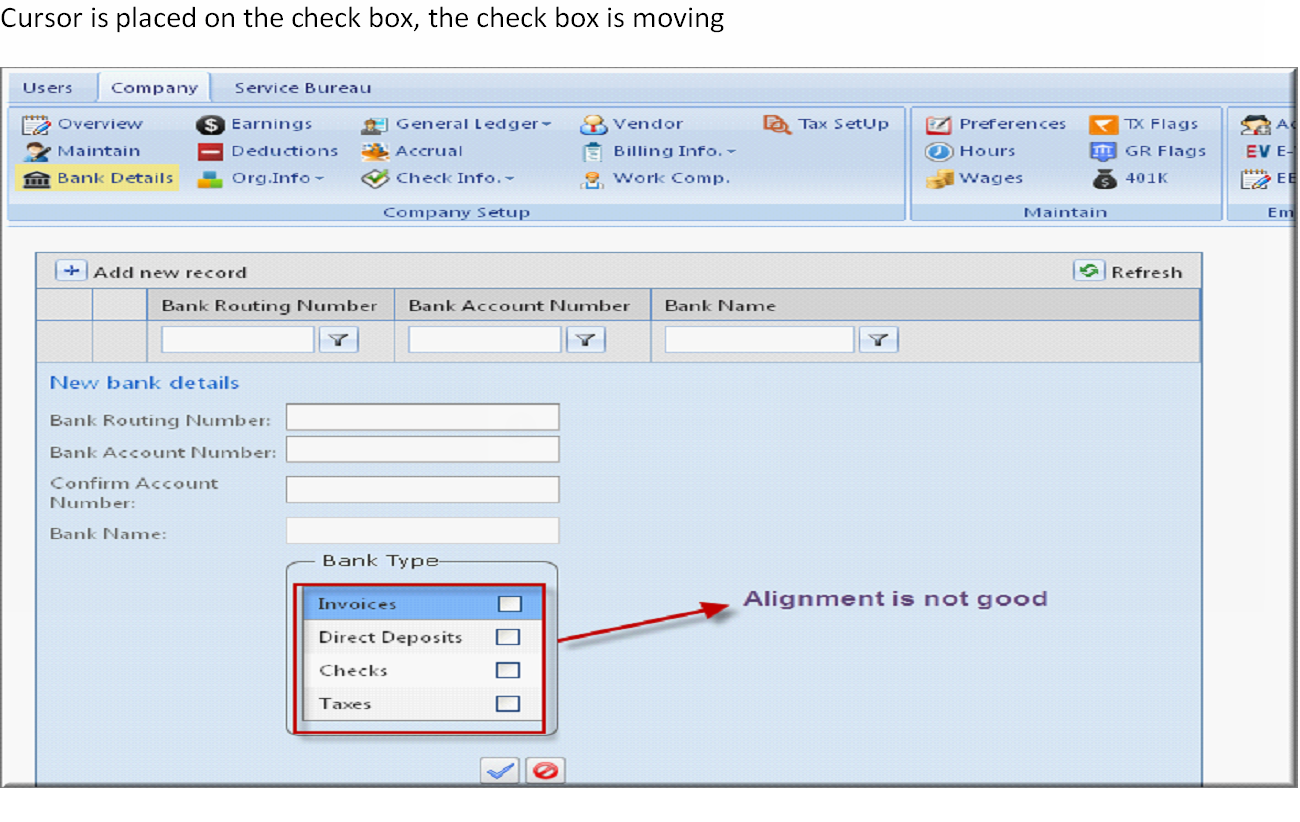Expand the Check Info dropdown arrow
The height and width of the screenshot is (822, 1300).
point(509,179)
